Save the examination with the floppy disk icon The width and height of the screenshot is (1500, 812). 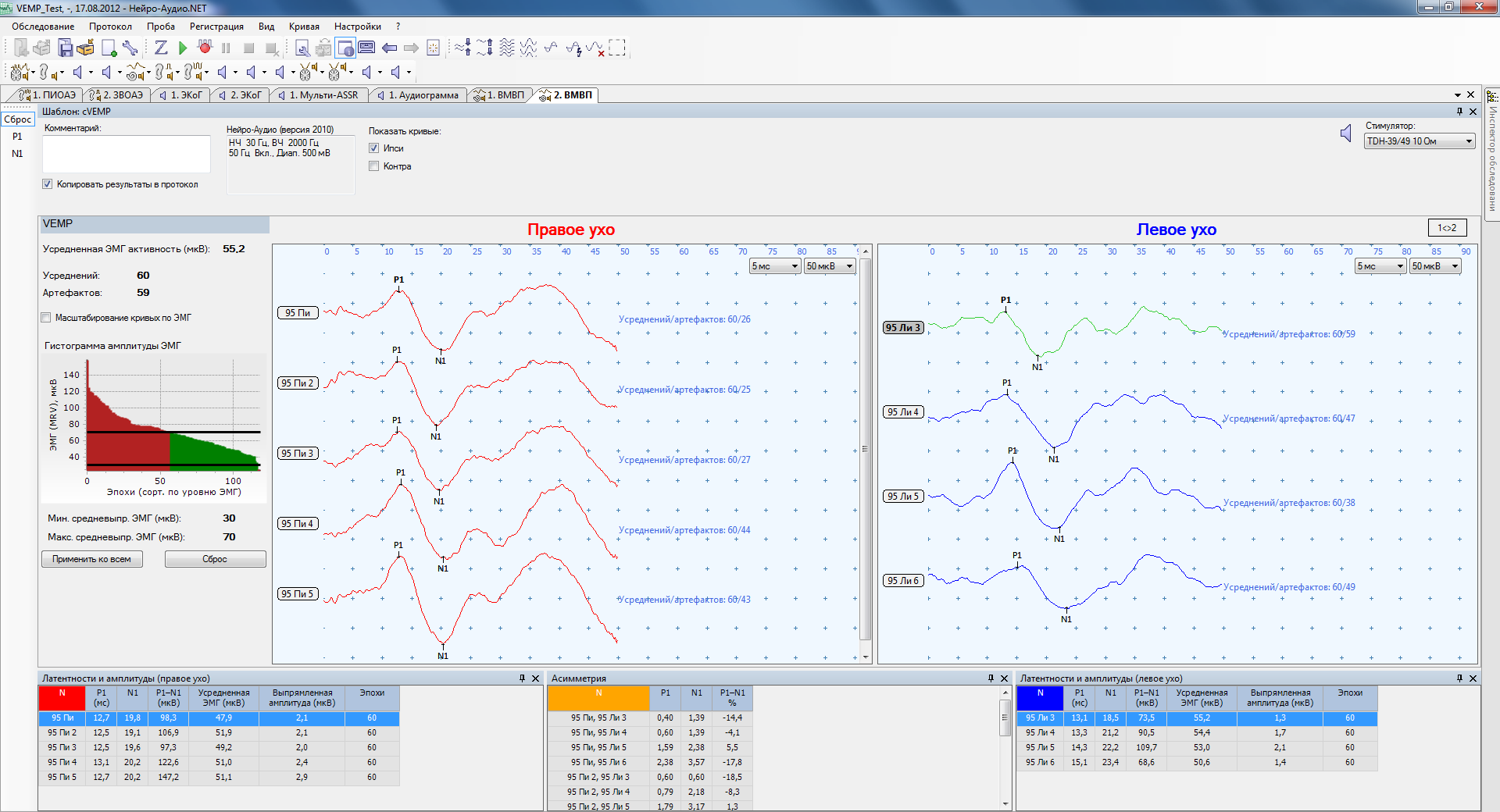[x=66, y=48]
